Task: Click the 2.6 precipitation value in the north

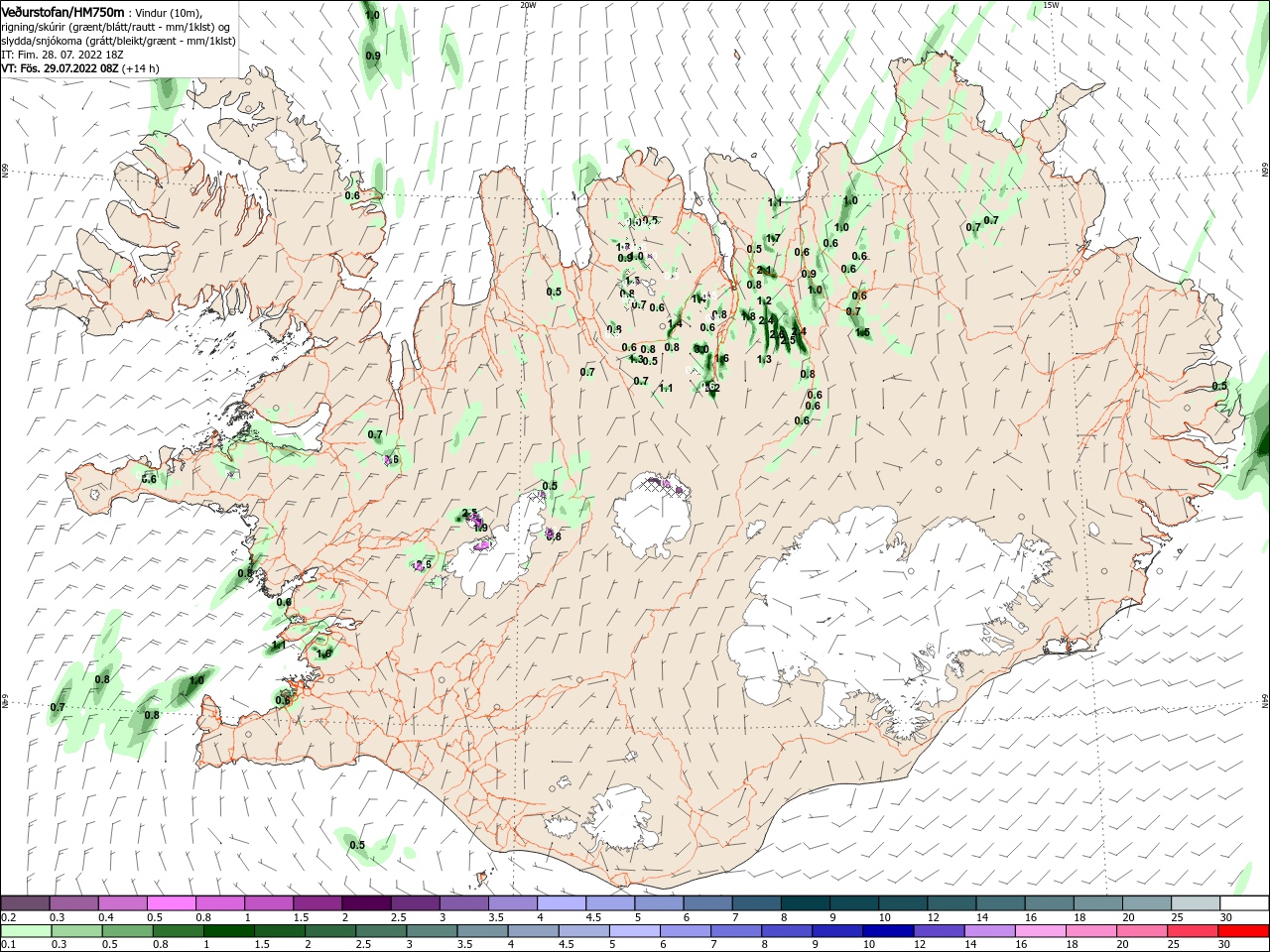Action: pos(778,334)
